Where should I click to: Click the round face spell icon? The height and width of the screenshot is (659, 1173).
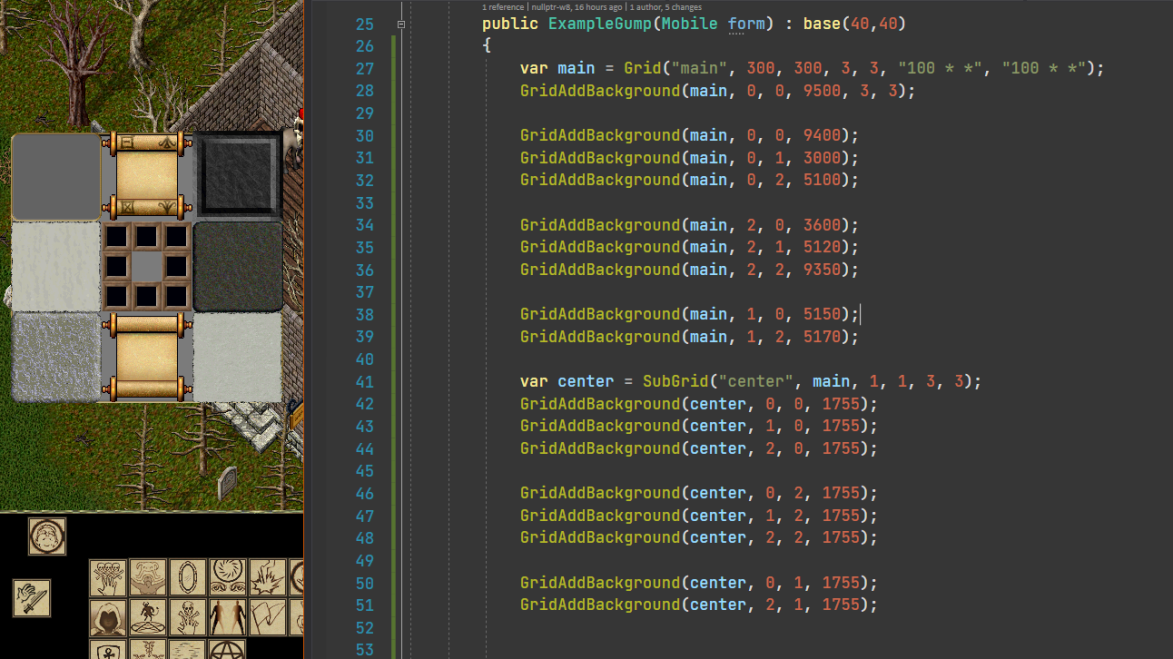47,536
